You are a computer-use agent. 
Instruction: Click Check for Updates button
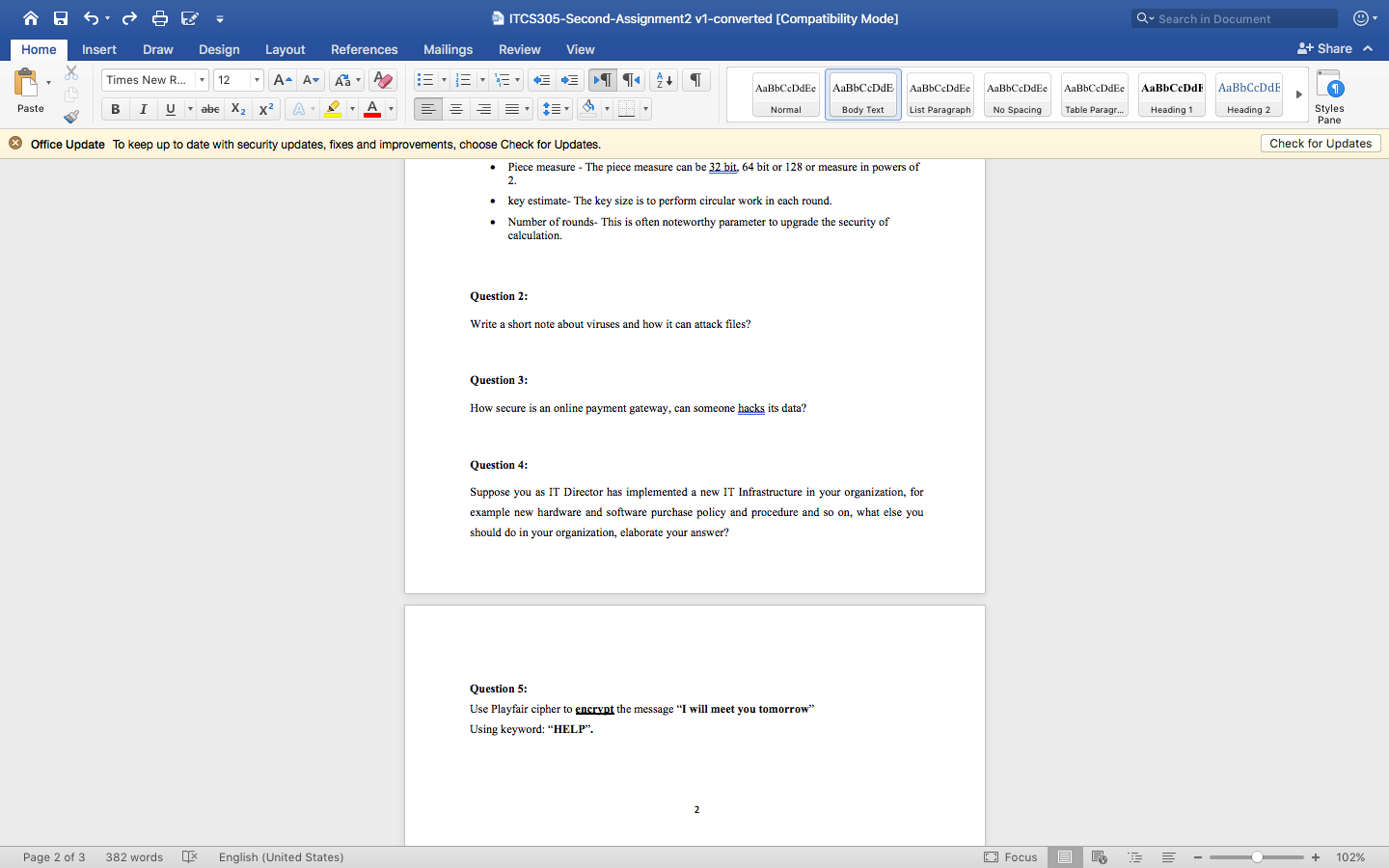coord(1321,144)
